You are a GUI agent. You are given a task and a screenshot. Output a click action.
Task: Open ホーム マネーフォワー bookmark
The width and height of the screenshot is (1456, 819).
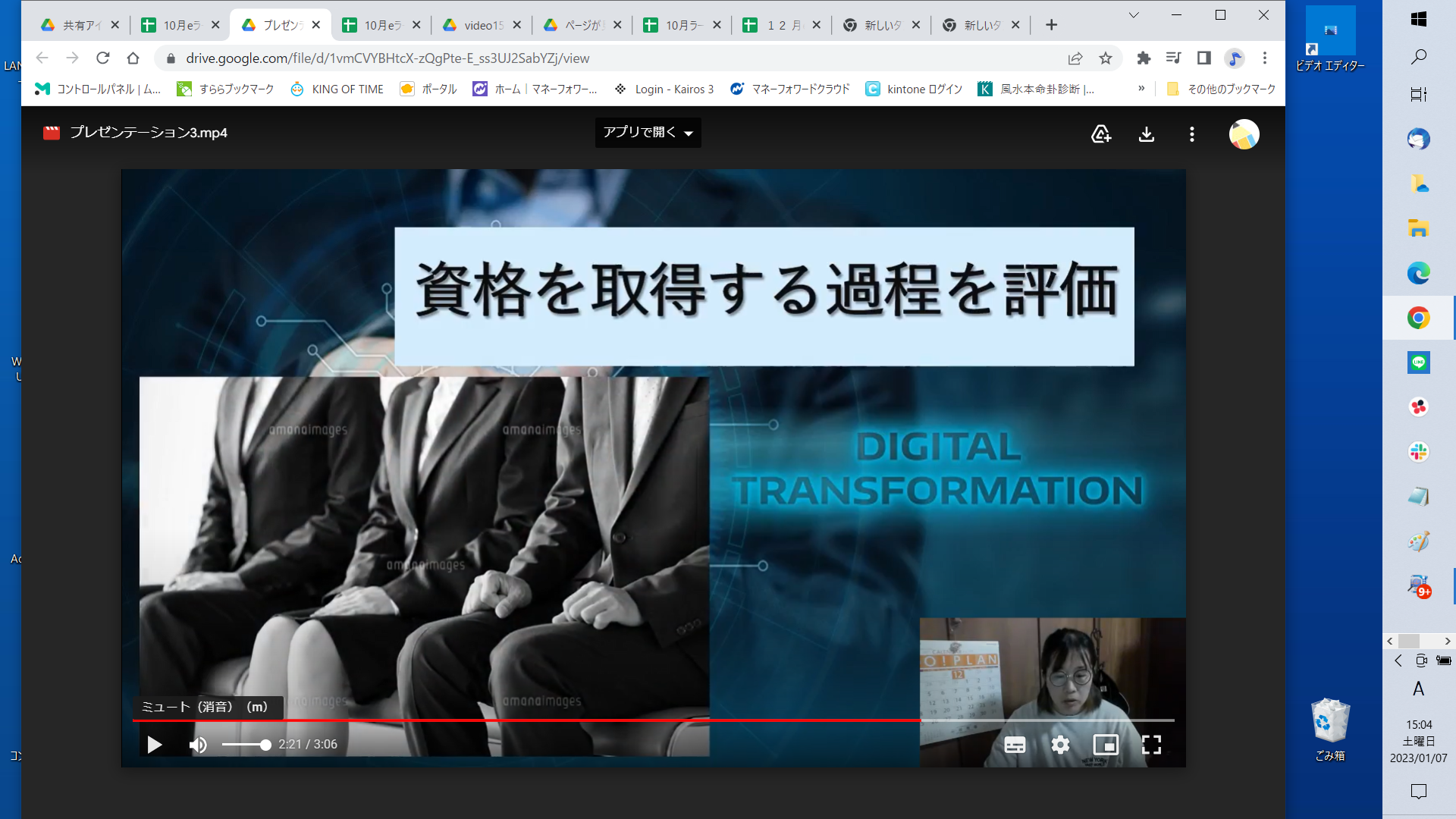coord(535,89)
